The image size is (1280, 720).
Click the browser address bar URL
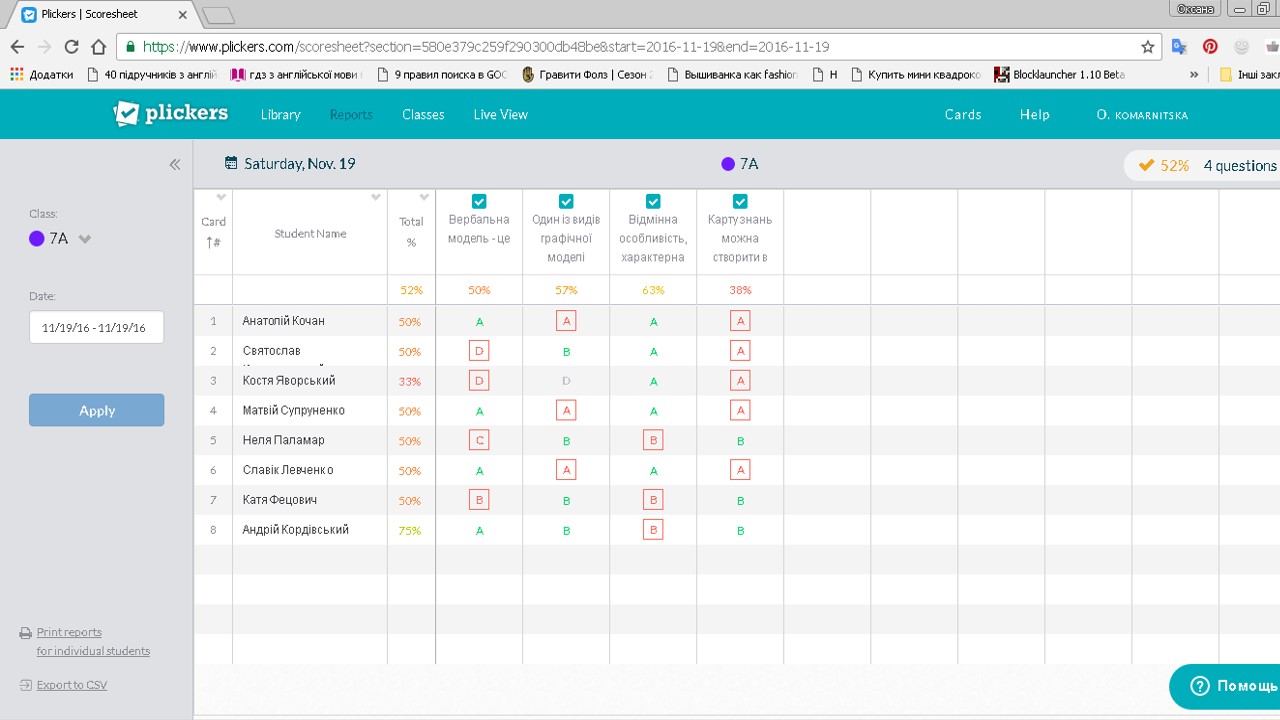click(486, 47)
